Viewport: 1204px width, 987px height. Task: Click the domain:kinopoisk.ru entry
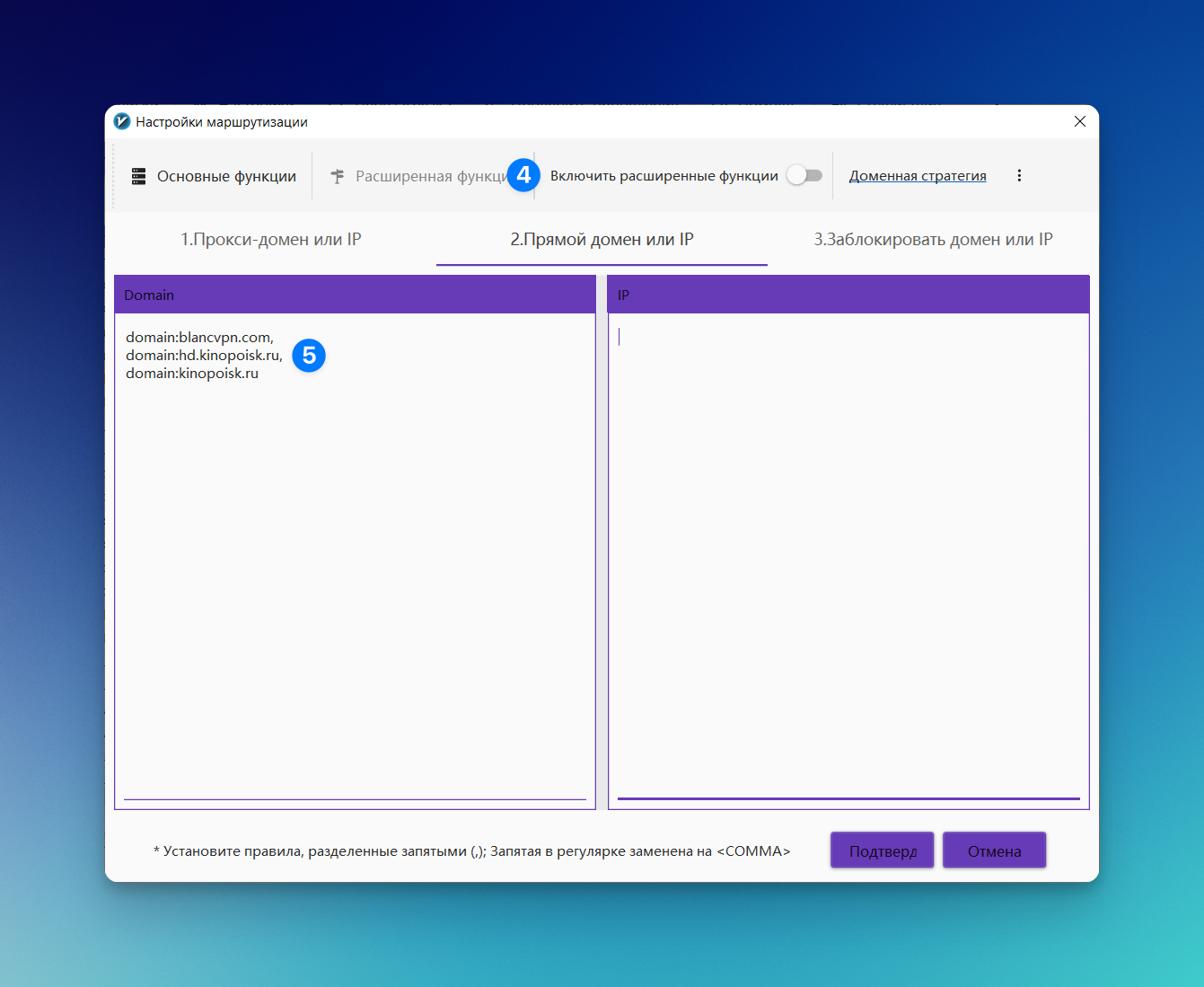point(192,374)
